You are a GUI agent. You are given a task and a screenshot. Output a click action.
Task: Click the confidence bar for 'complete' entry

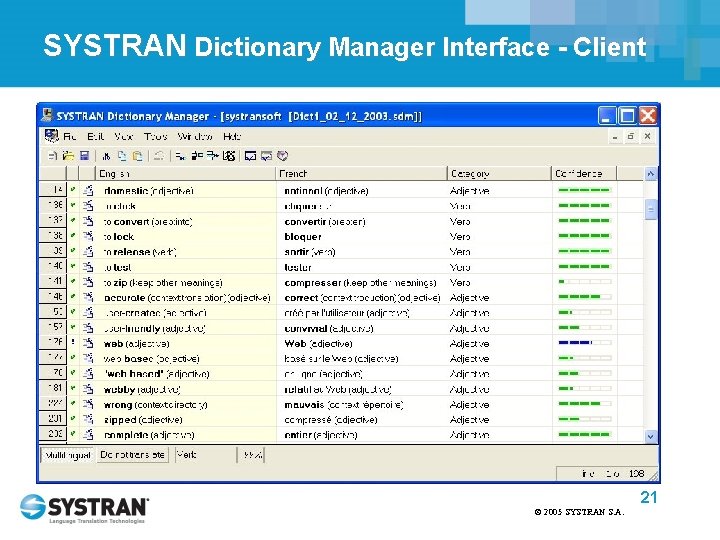click(583, 435)
